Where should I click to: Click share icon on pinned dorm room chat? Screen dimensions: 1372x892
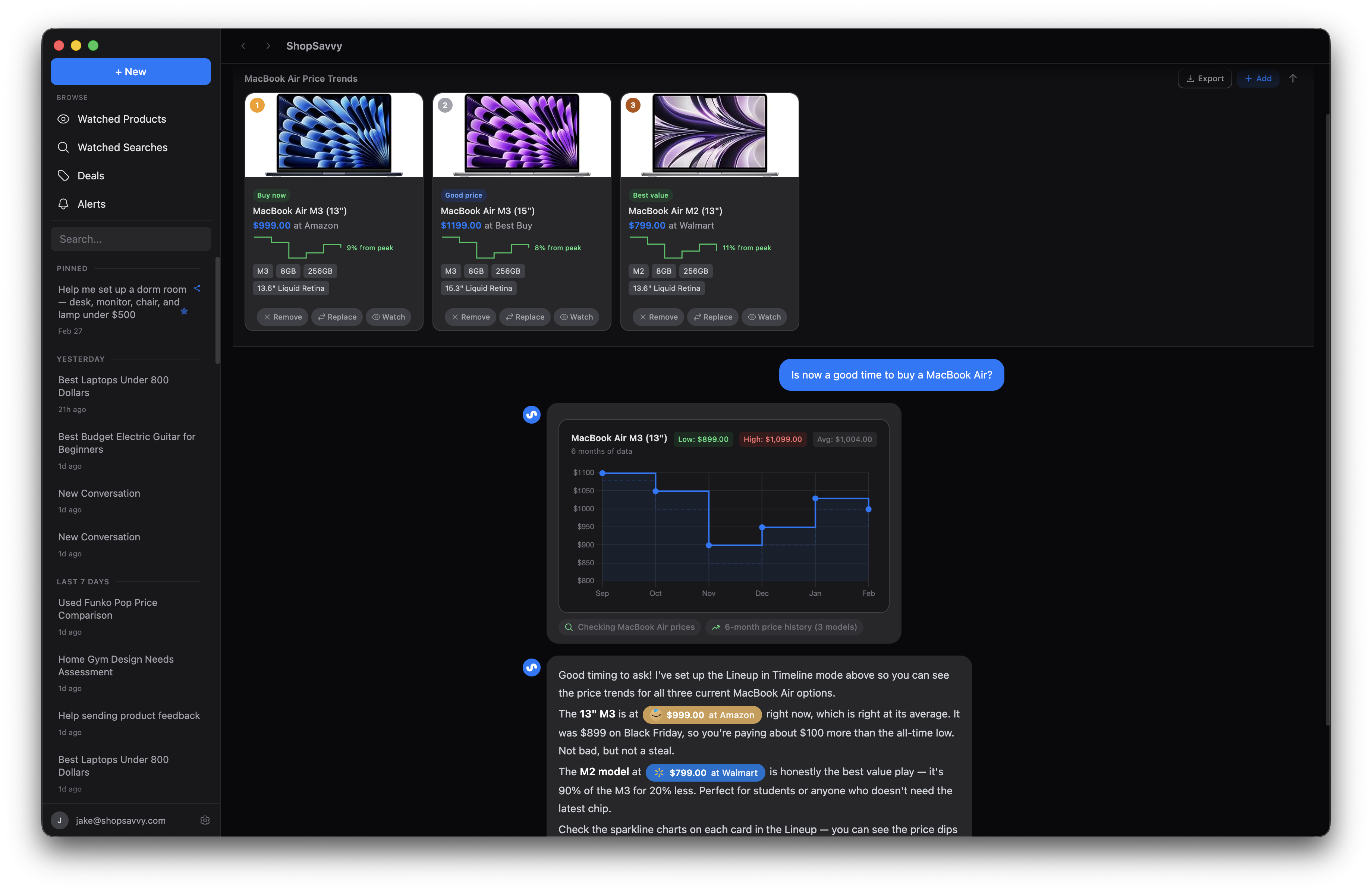tap(197, 288)
